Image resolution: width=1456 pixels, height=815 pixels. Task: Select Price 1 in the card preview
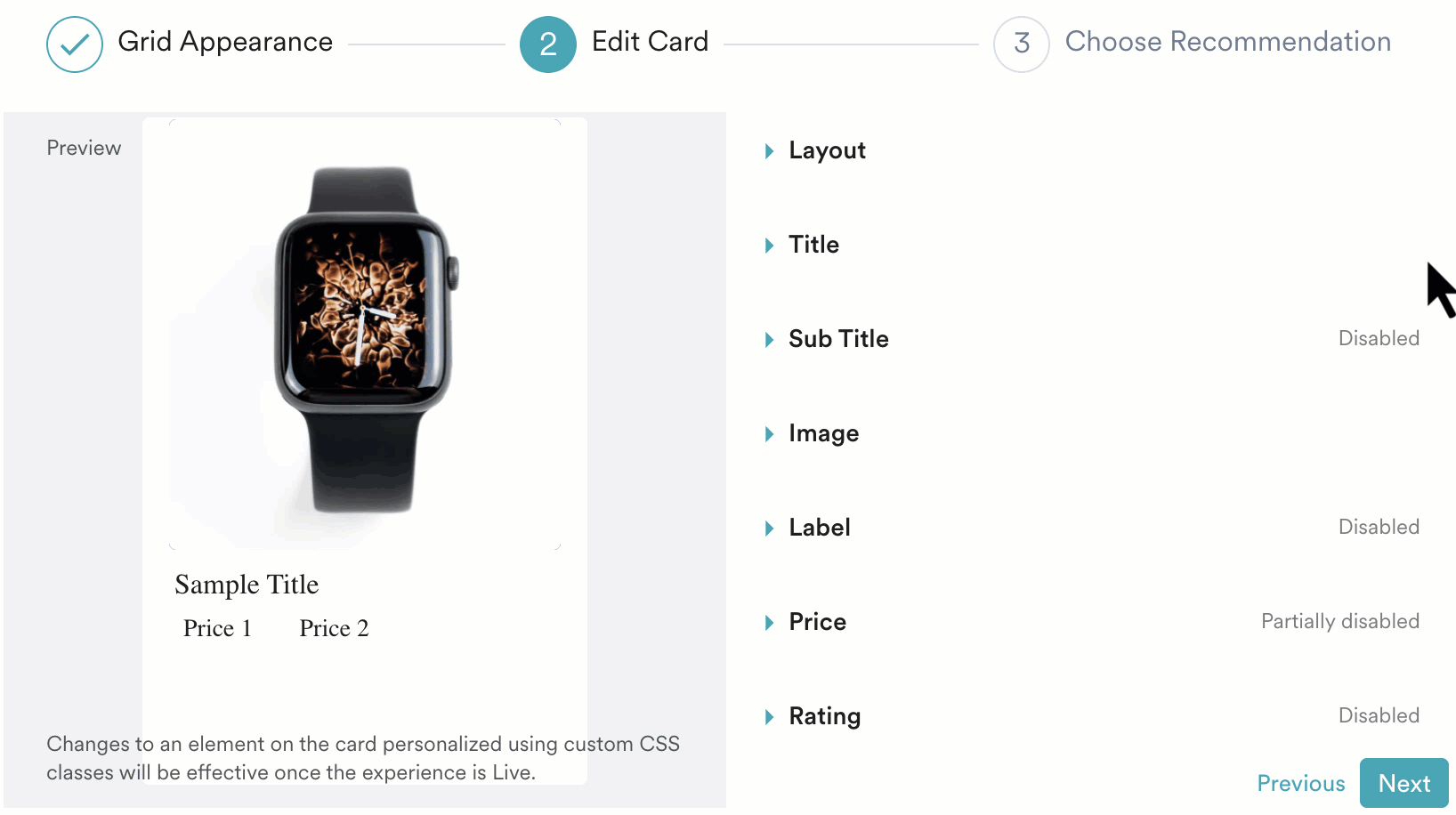click(216, 628)
